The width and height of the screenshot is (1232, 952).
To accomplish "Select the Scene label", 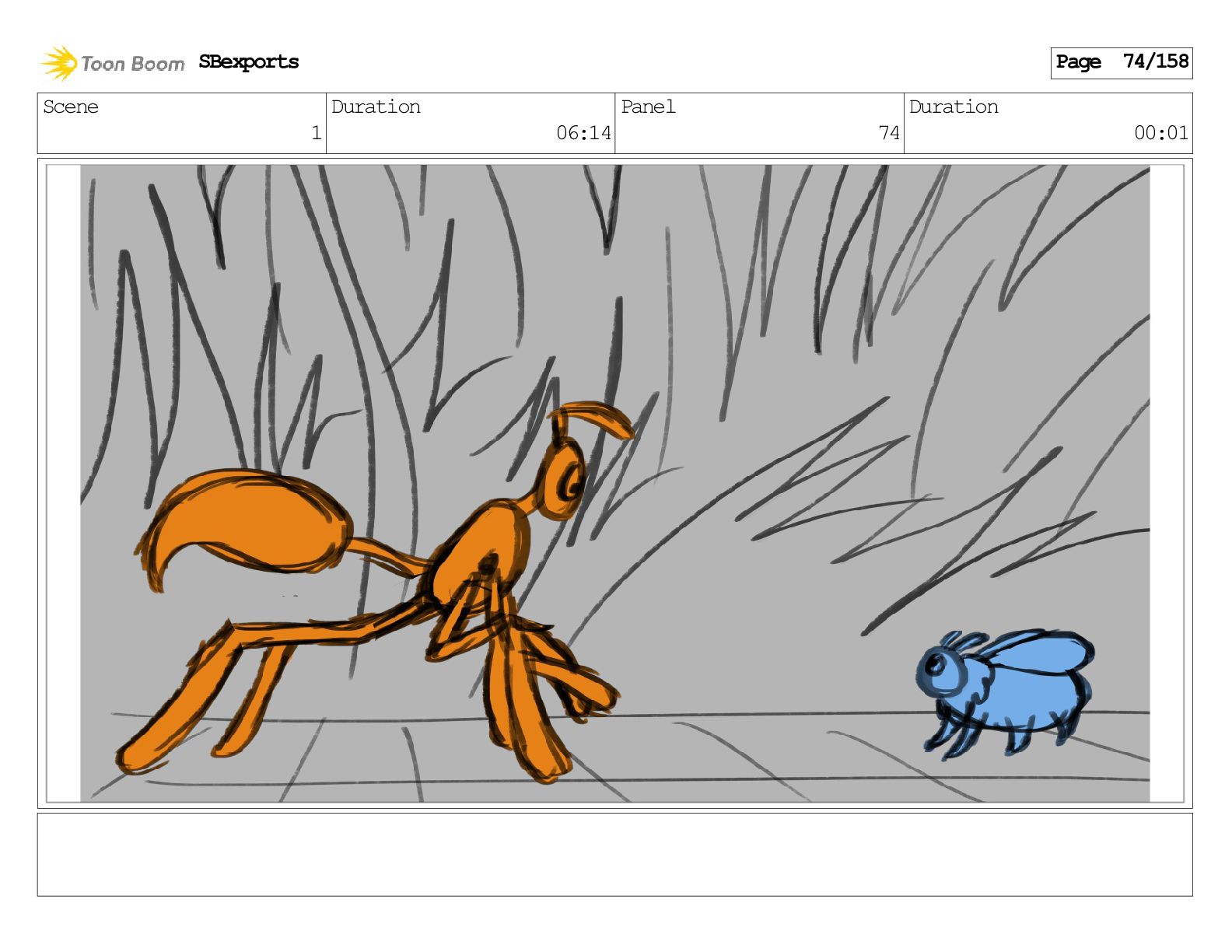I will pos(71,107).
